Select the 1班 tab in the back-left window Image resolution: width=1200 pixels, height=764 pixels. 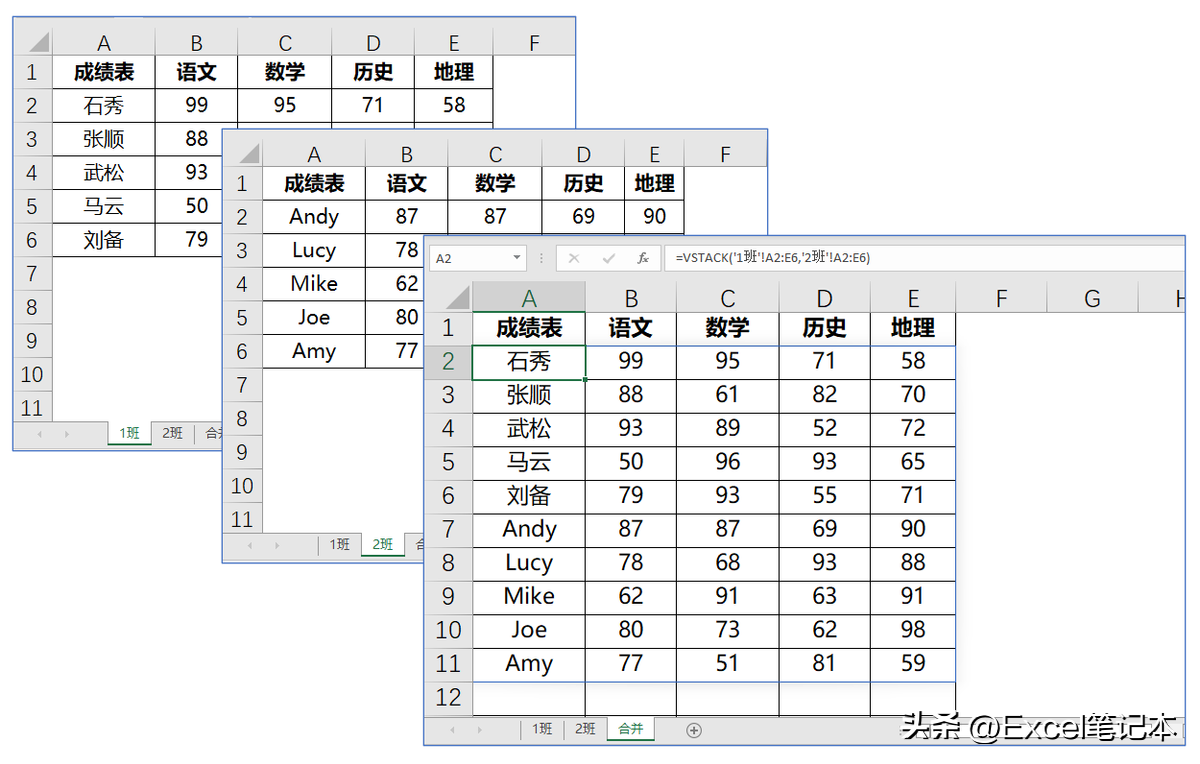coord(130,433)
